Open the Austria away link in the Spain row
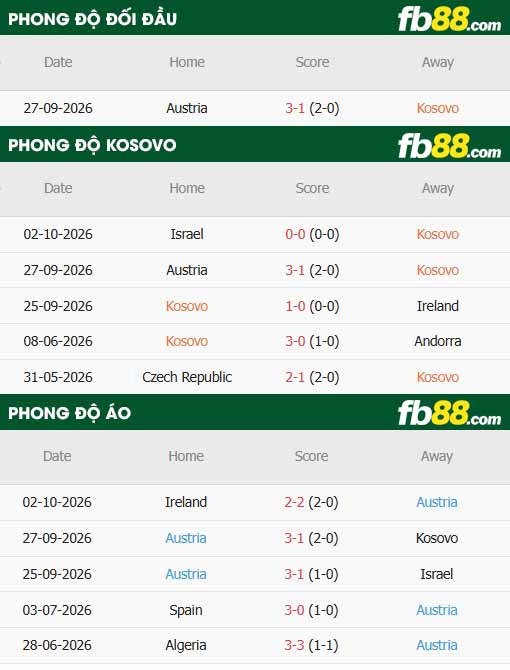The width and height of the screenshot is (510, 670). pyautogui.click(x=437, y=610)
